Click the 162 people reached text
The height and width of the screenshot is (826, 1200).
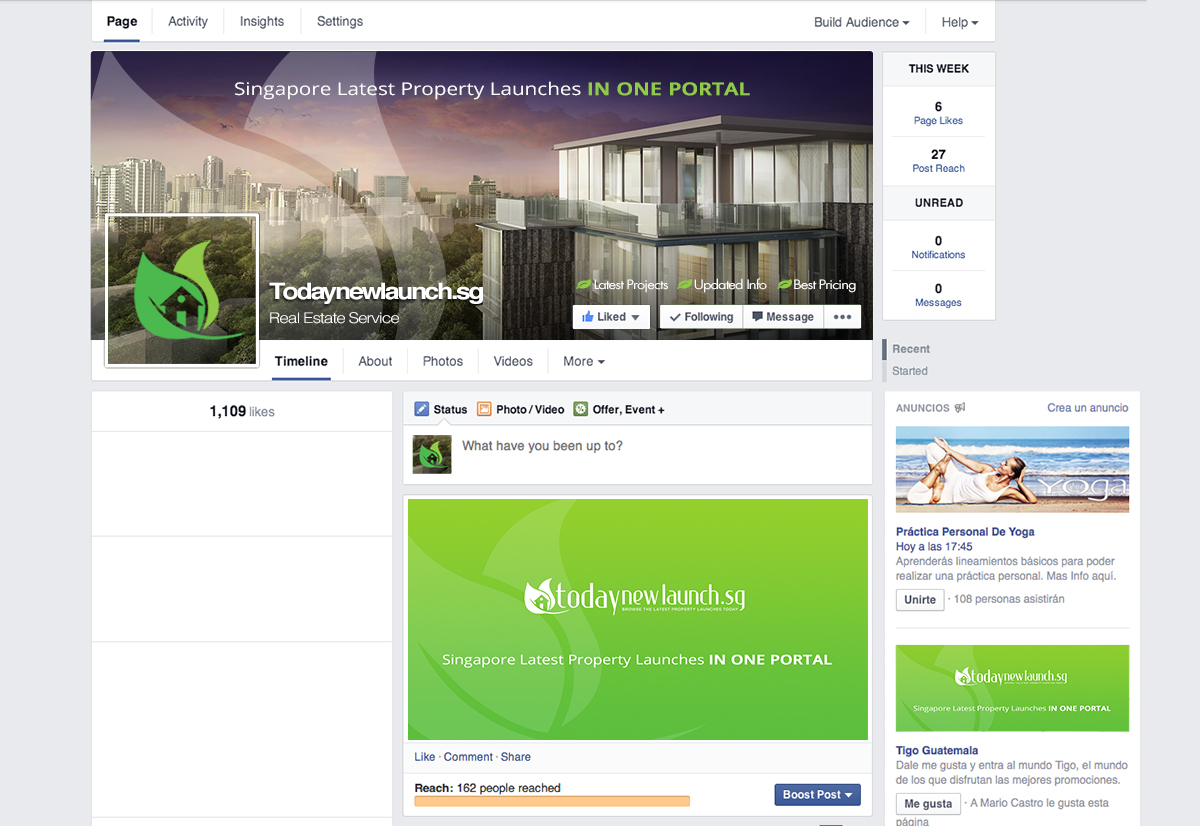(x=509, y=788)
